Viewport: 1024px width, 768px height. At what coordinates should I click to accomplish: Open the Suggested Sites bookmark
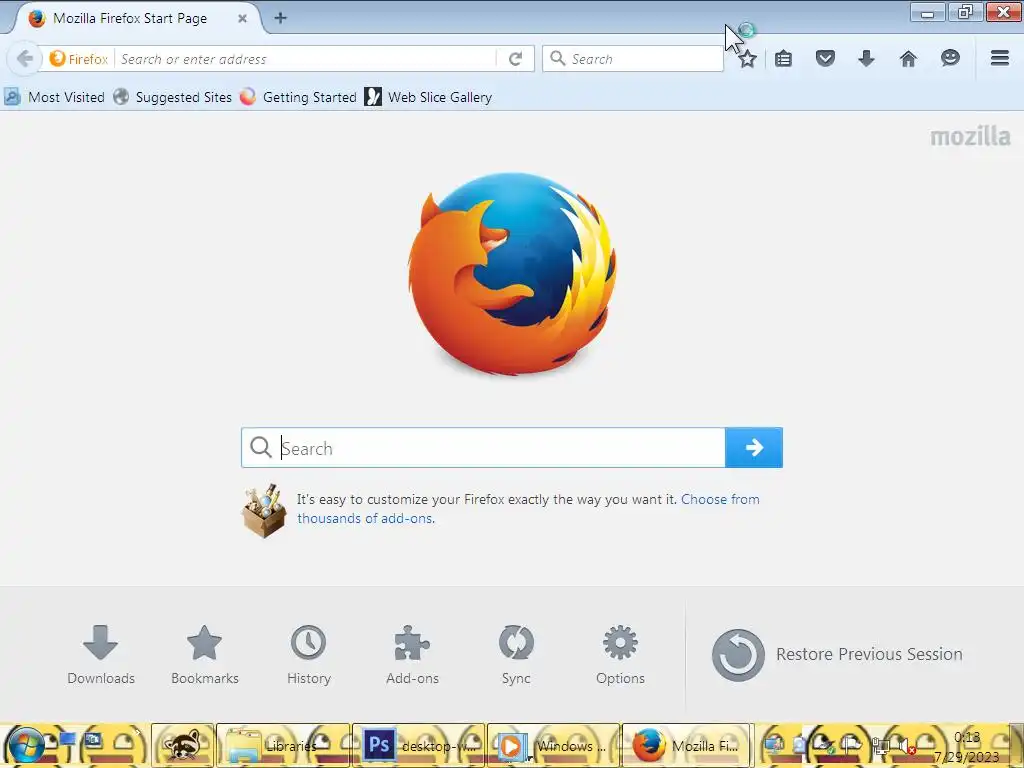(x=173, y=97)
